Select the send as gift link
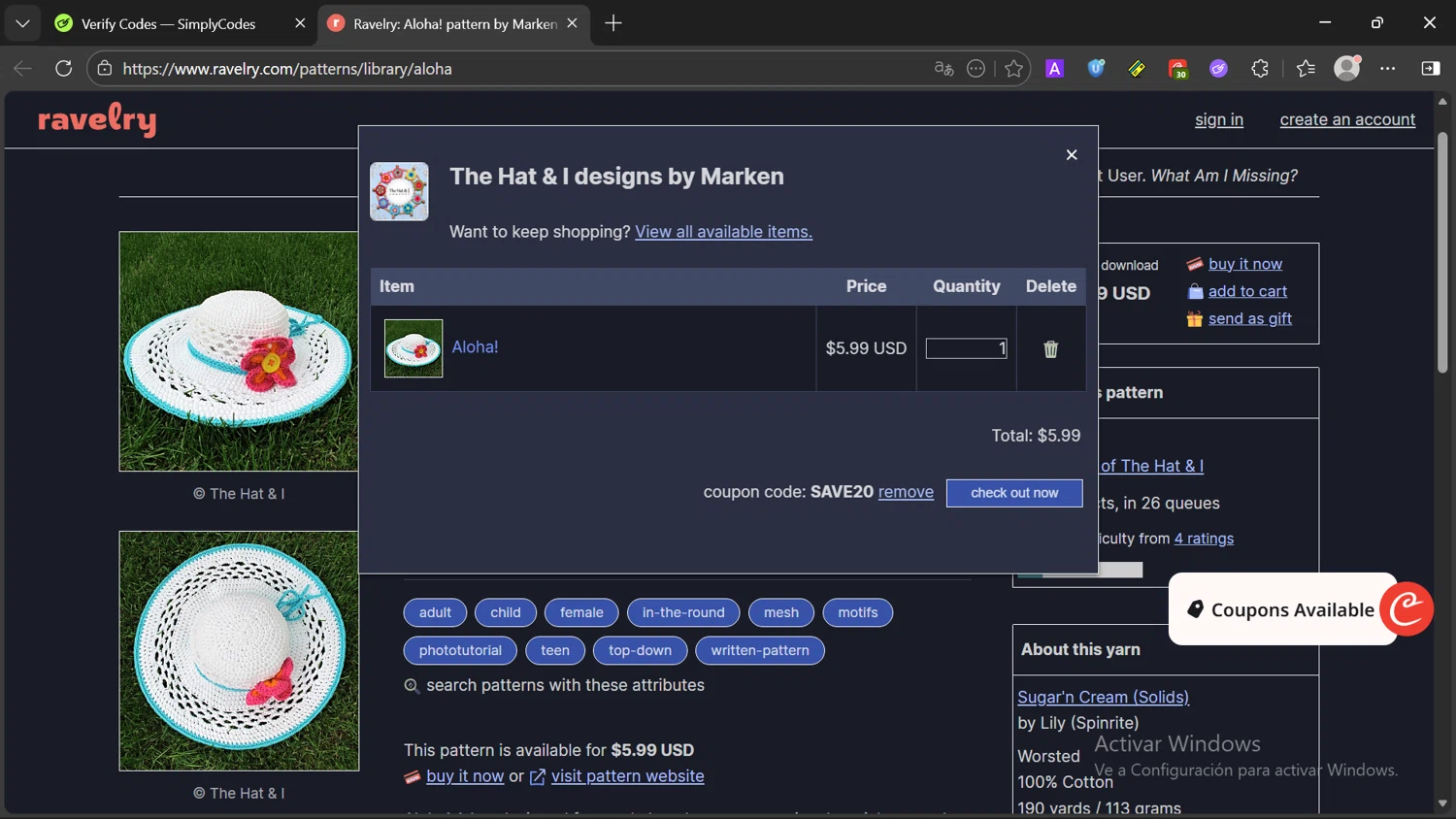1456x819 pixels. (1250, 318)
